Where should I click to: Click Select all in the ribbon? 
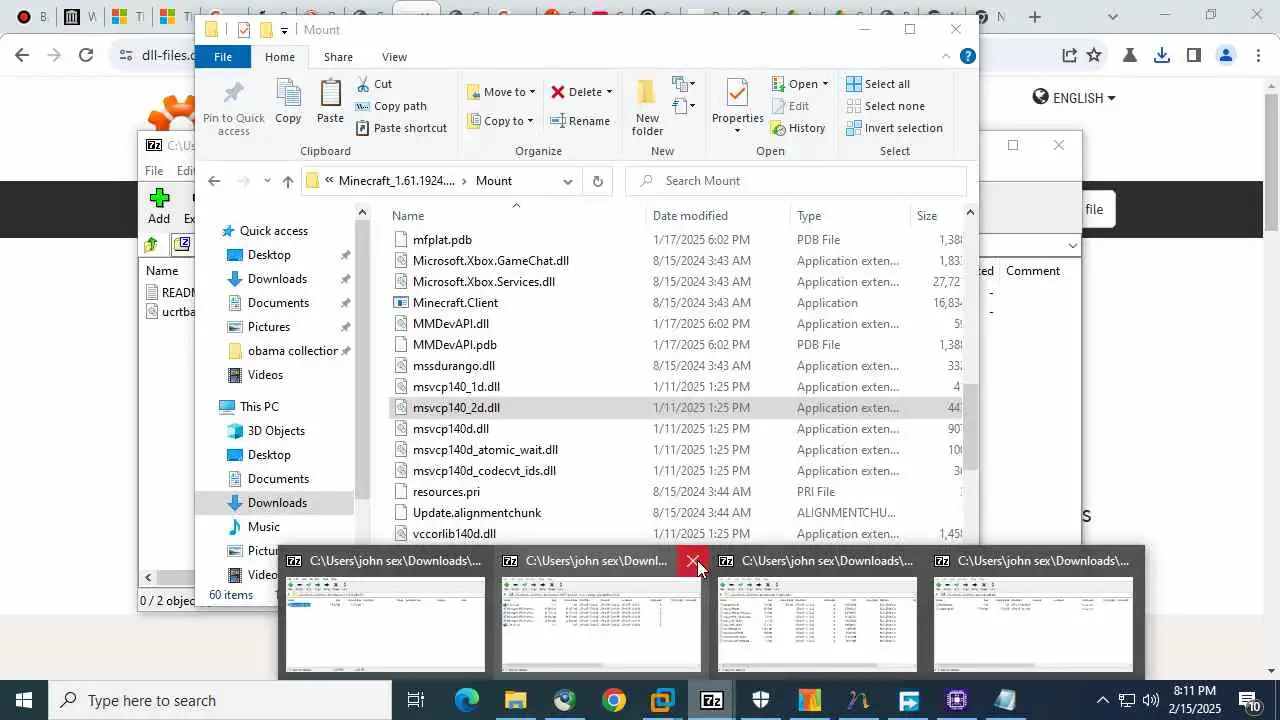click(878, 84)
